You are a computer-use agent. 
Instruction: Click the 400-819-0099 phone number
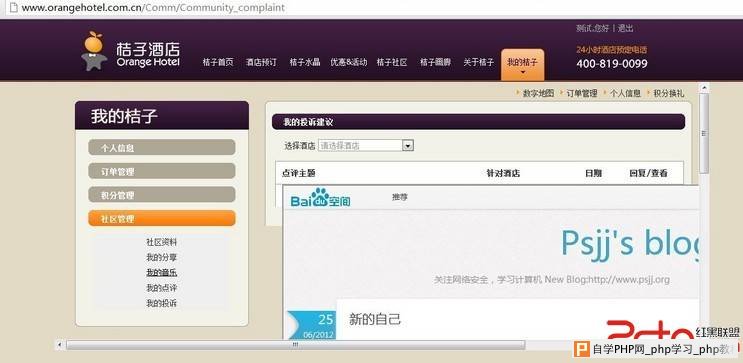612,64
